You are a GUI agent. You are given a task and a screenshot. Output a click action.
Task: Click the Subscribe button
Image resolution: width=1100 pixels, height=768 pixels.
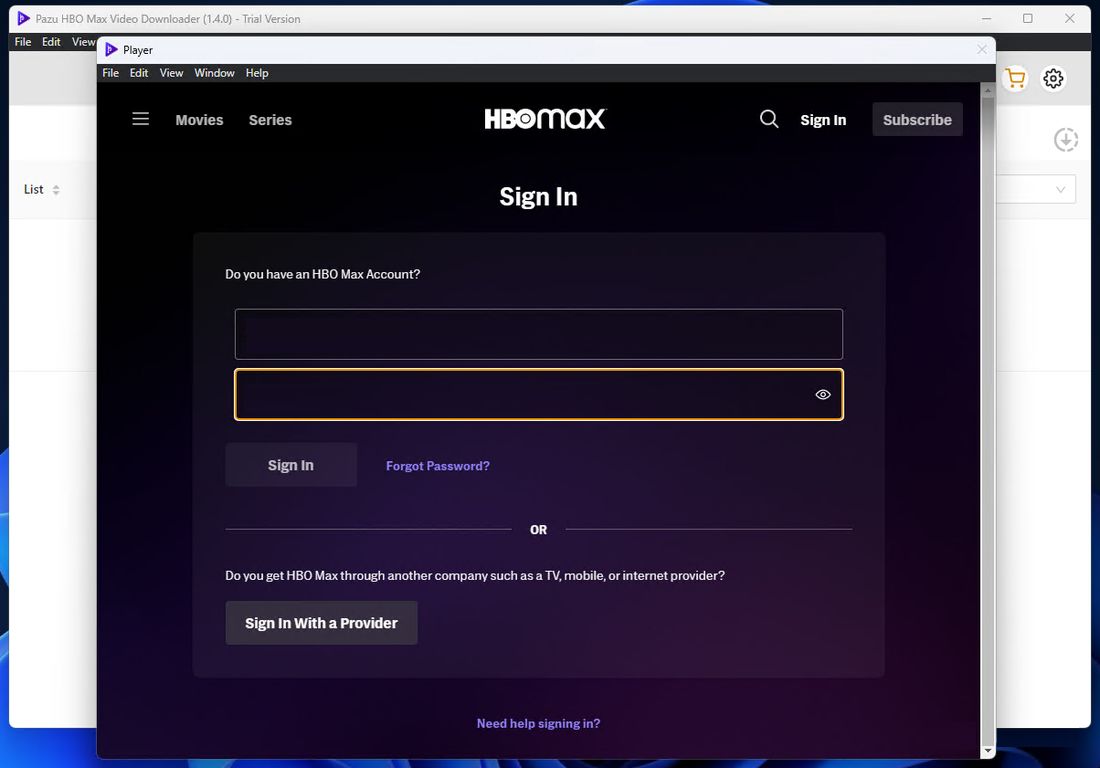click(917, 120)
